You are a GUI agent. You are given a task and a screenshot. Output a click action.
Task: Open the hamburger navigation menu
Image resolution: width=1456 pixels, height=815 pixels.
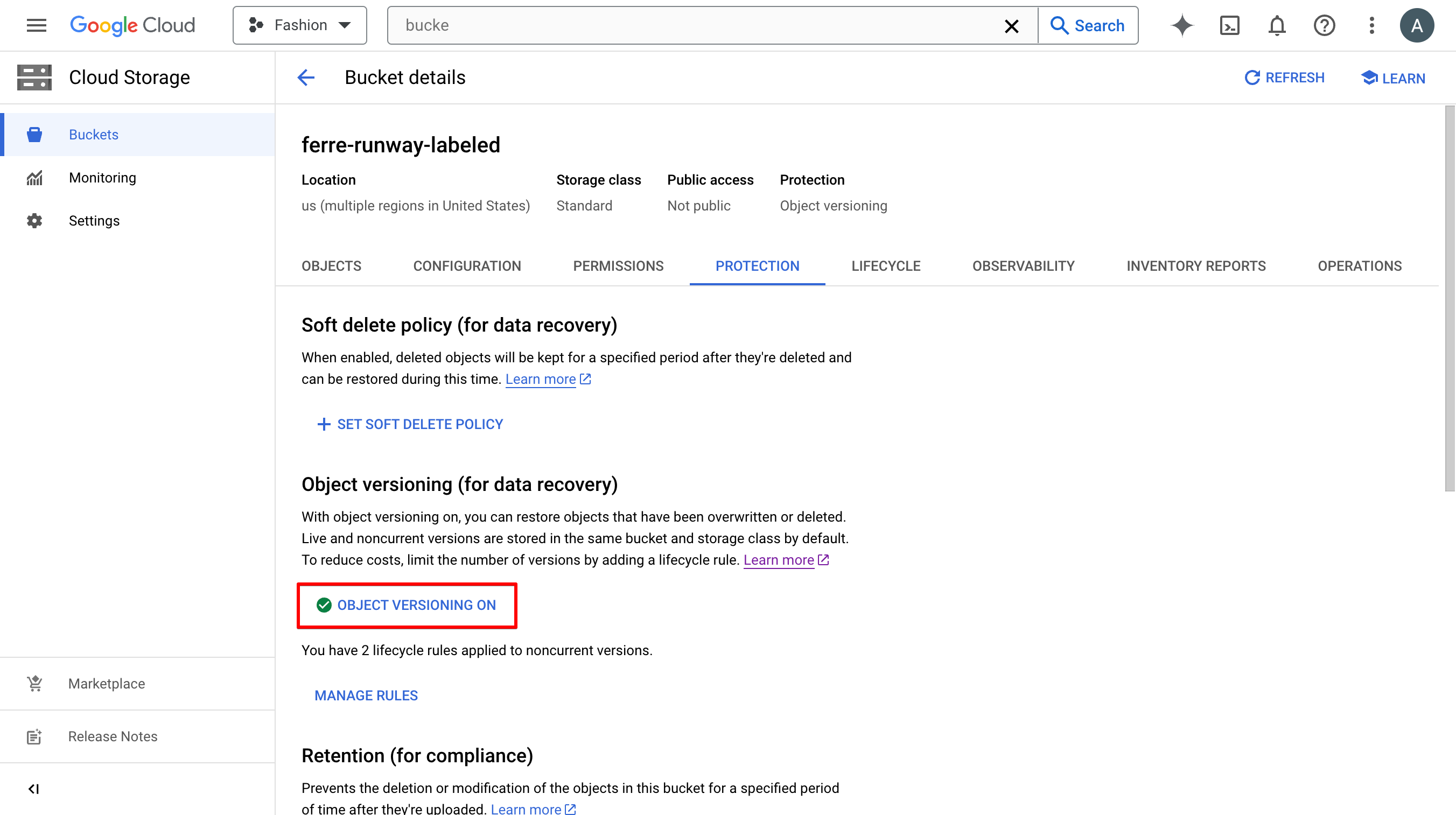pos(36,25)
